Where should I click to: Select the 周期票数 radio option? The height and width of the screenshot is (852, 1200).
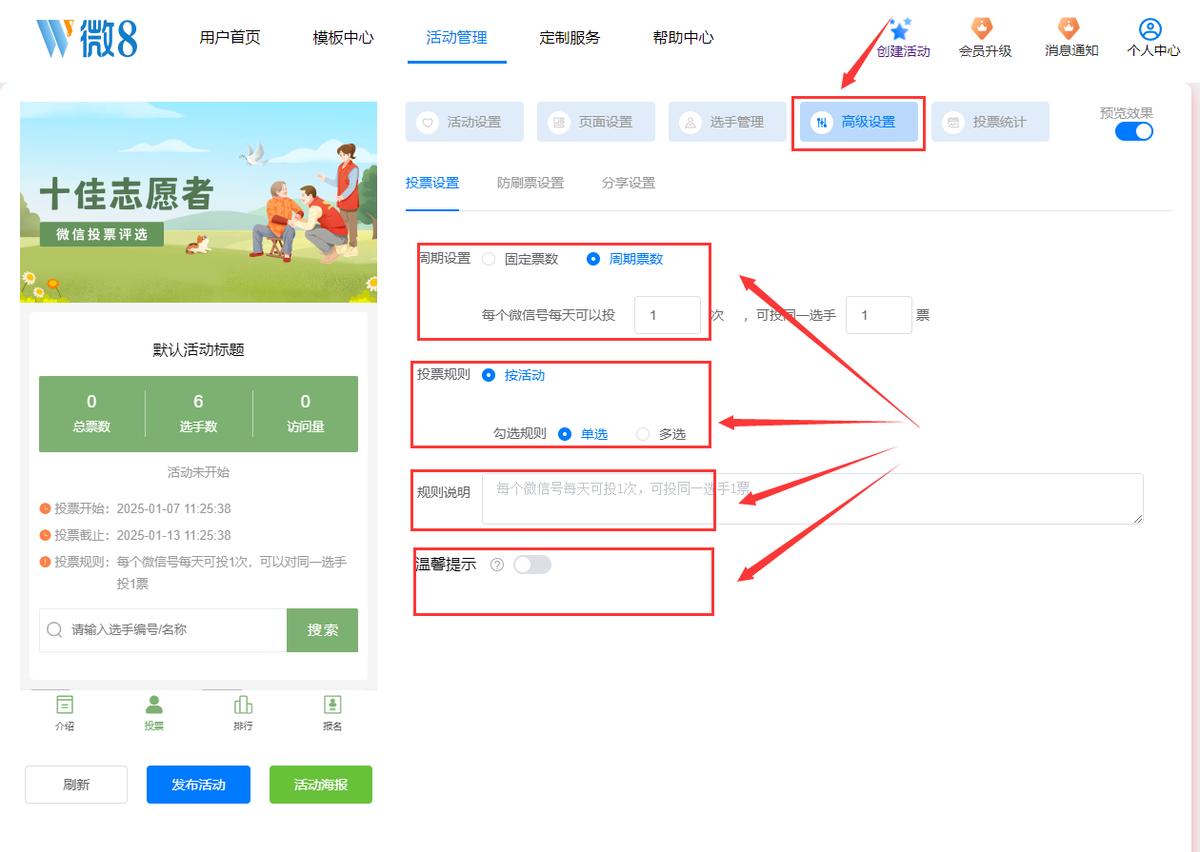point(593,259)
